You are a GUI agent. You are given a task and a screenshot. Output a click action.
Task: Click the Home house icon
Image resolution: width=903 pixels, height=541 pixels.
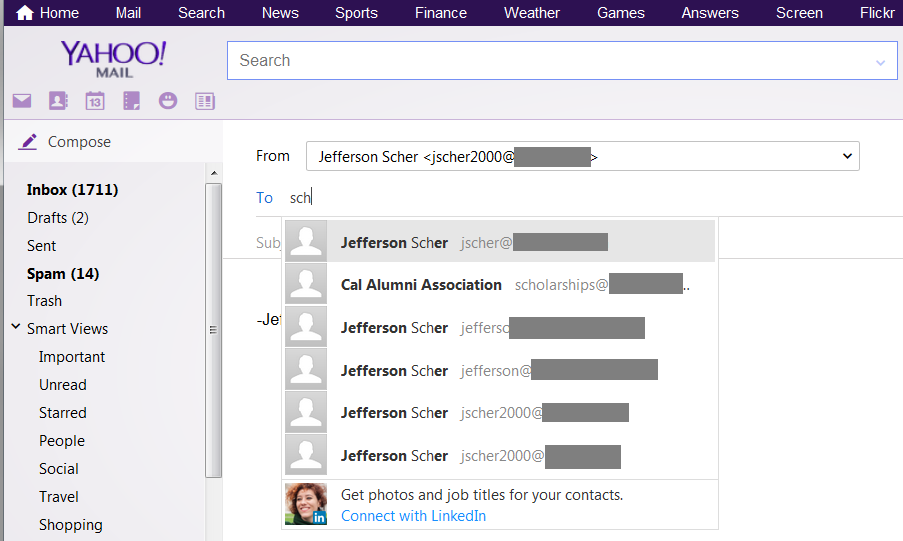point(25,13)
